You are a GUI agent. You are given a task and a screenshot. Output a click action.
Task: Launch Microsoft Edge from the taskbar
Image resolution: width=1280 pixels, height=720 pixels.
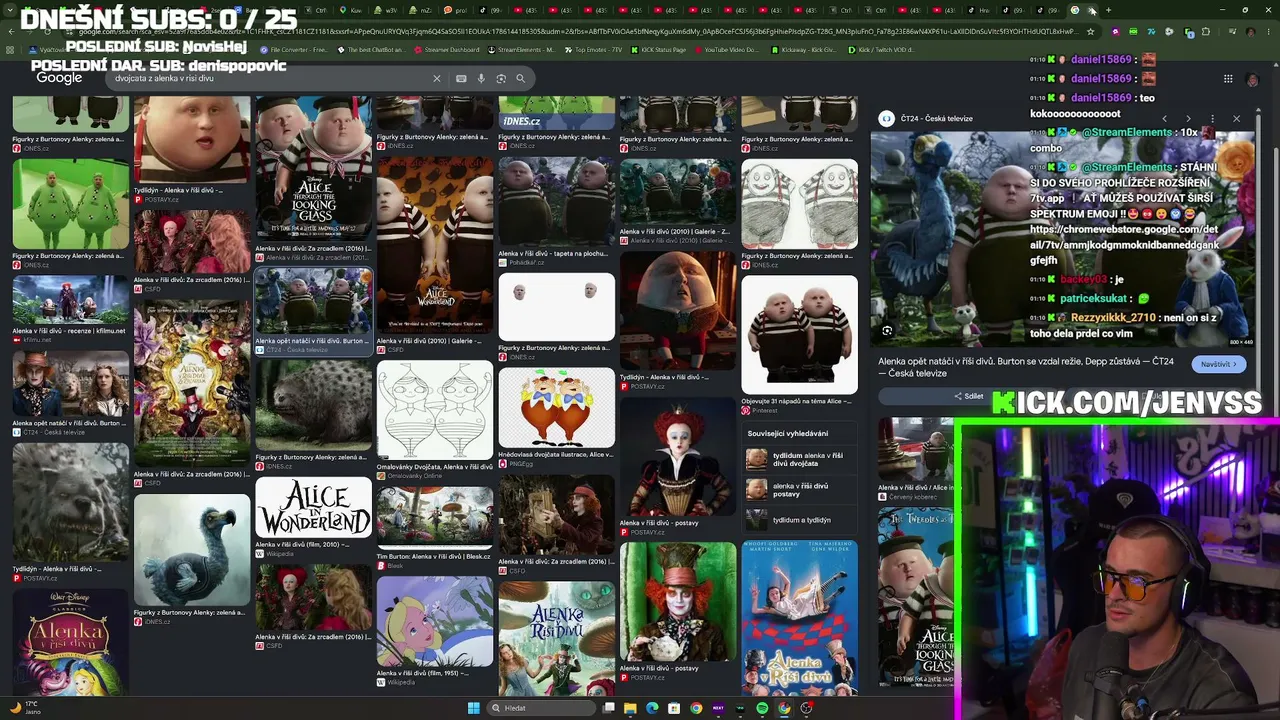652,708
